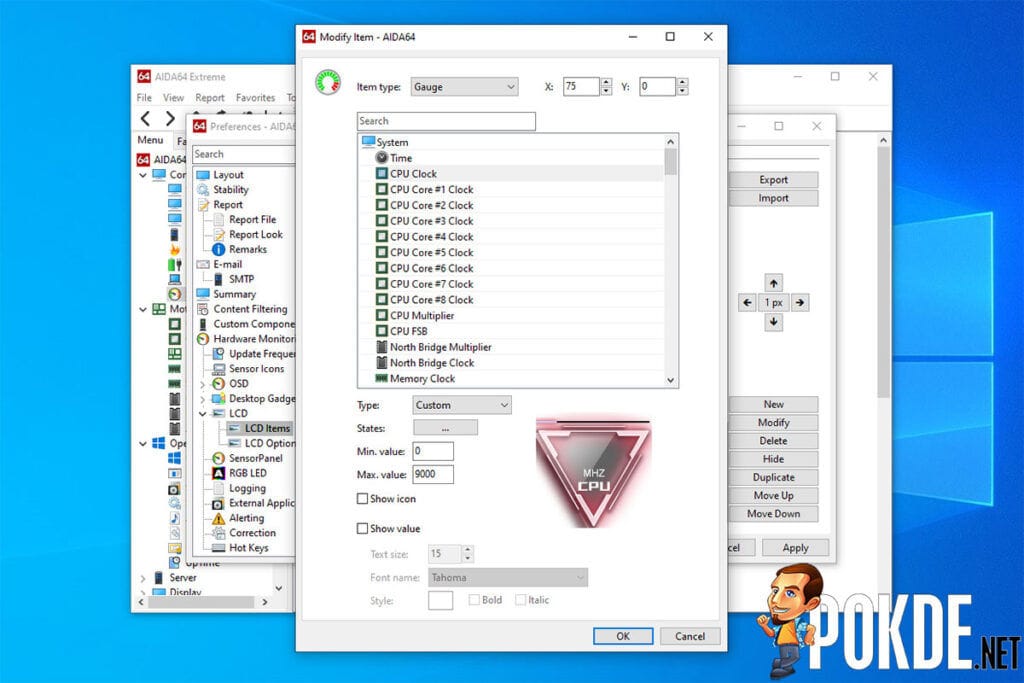The image size is (1024, 683).
Task: Click the CPU MHz gauge preview image
Action: [593, 471]
